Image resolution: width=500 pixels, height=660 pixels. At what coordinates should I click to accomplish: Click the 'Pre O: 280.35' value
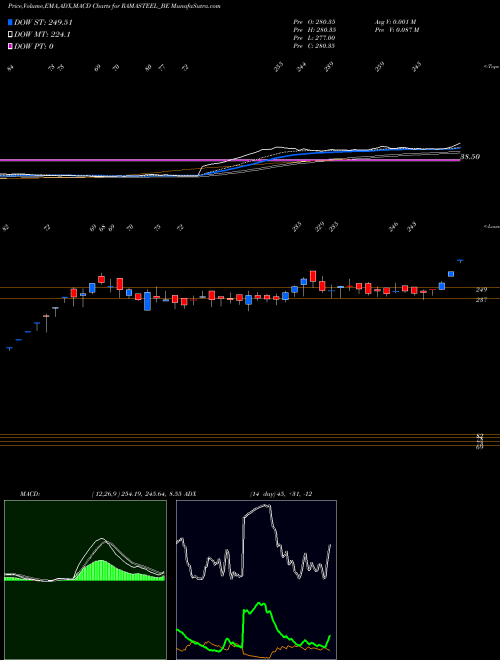click(x=314, y=21)
